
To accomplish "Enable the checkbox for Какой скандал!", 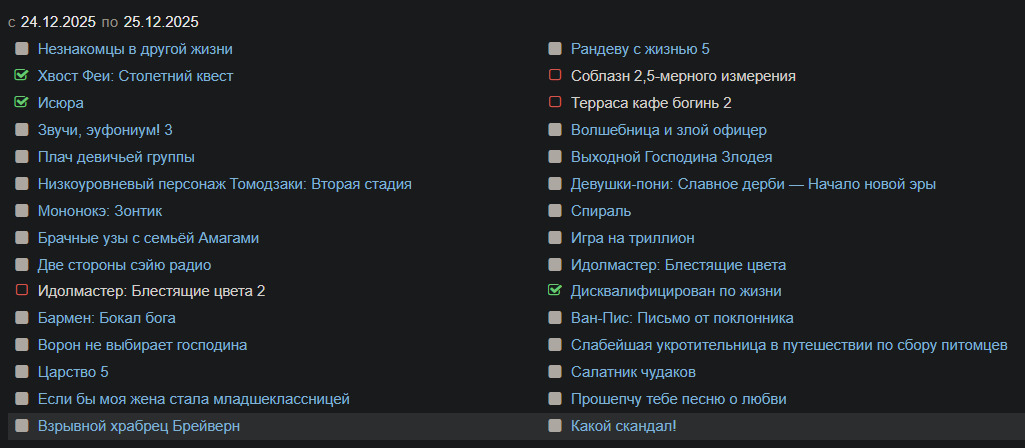I will pos(555,426).
